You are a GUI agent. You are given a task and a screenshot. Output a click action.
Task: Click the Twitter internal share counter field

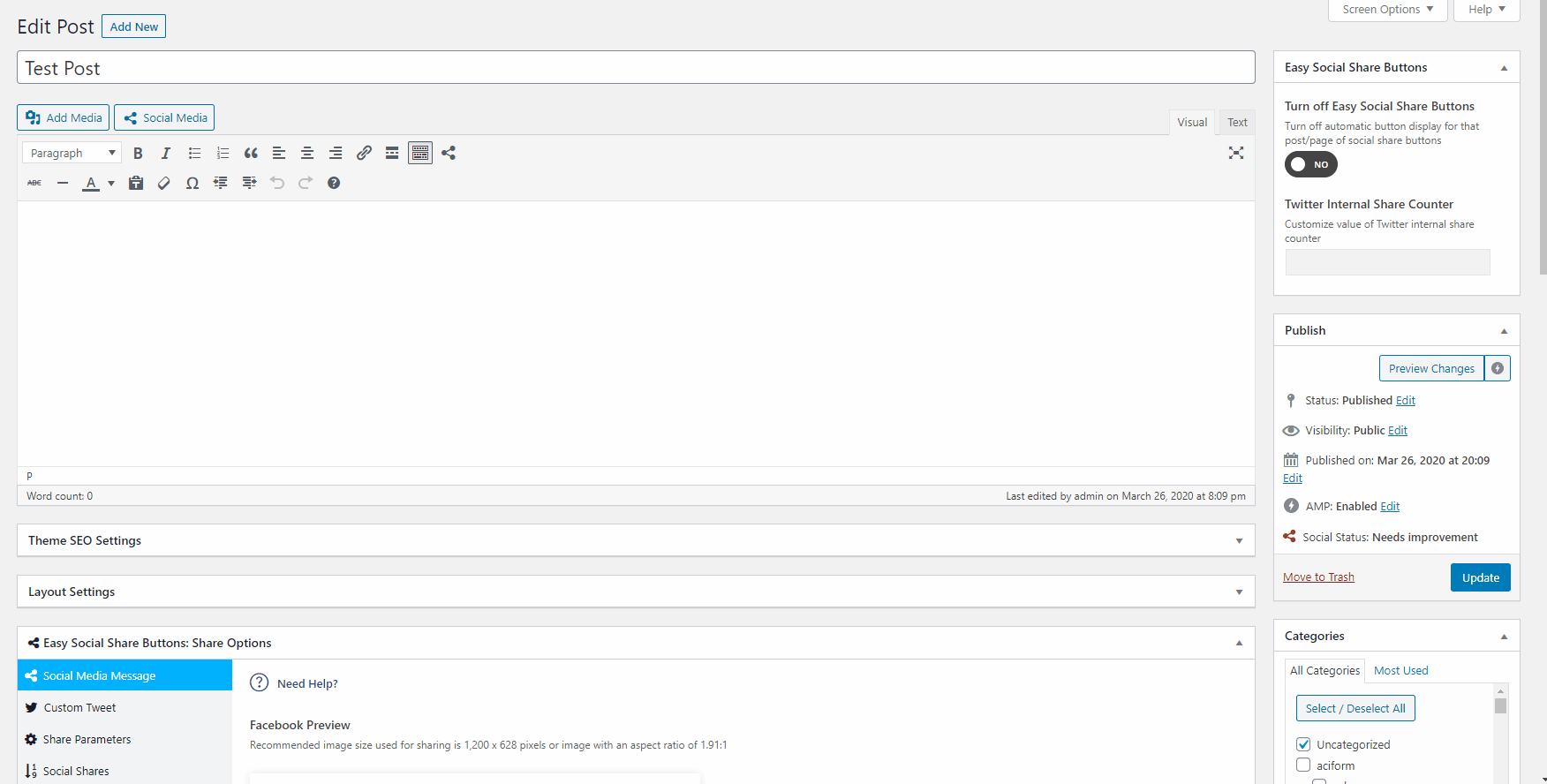click(x=1387, y=262)
